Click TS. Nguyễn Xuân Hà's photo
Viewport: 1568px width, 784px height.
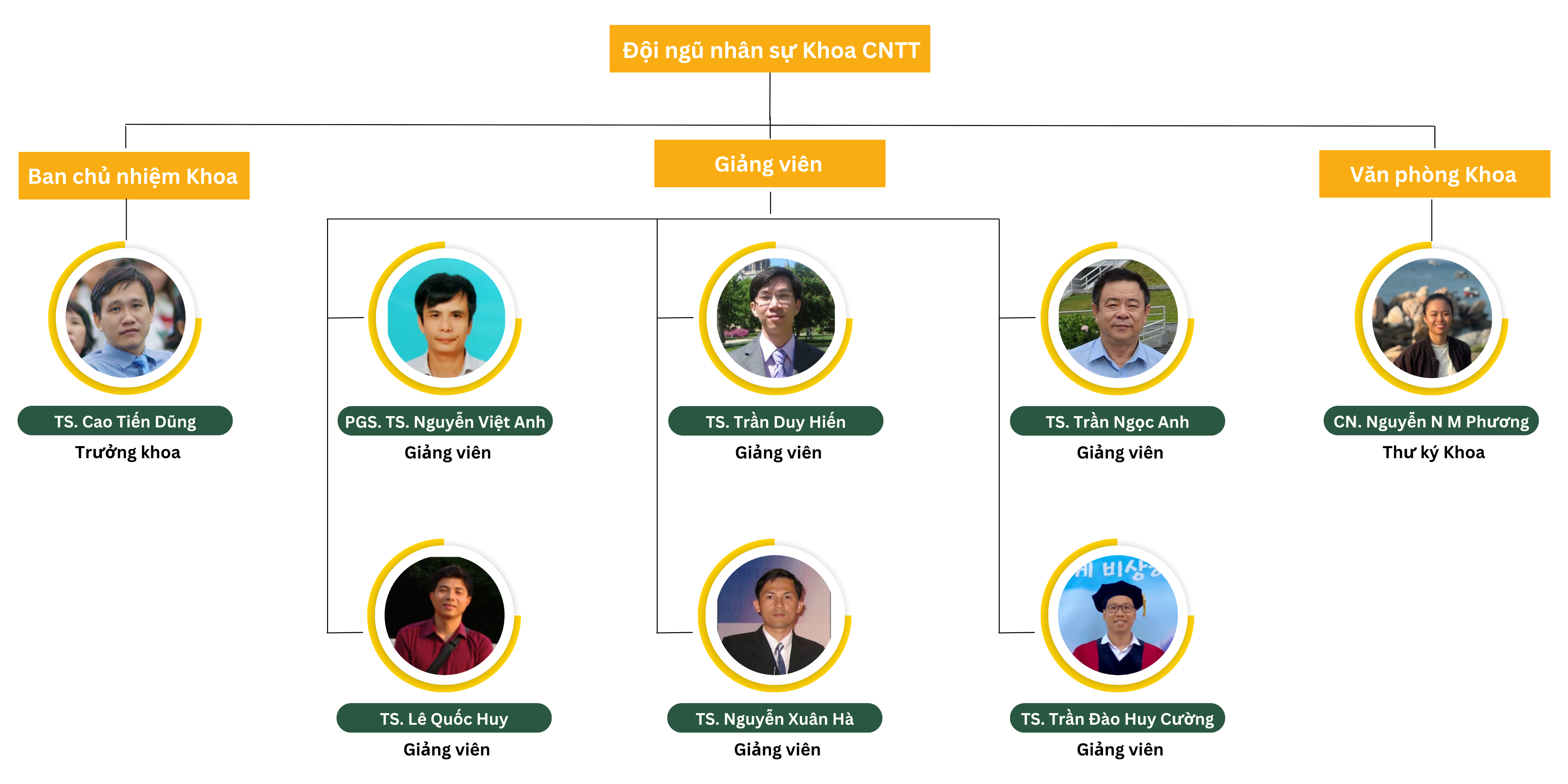[775, 615]
